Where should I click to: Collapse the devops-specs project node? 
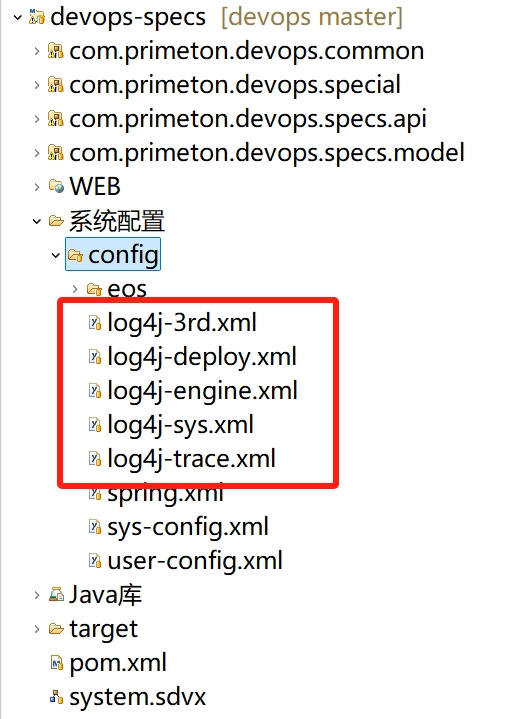pyautogui.click(x=17, y=17)
